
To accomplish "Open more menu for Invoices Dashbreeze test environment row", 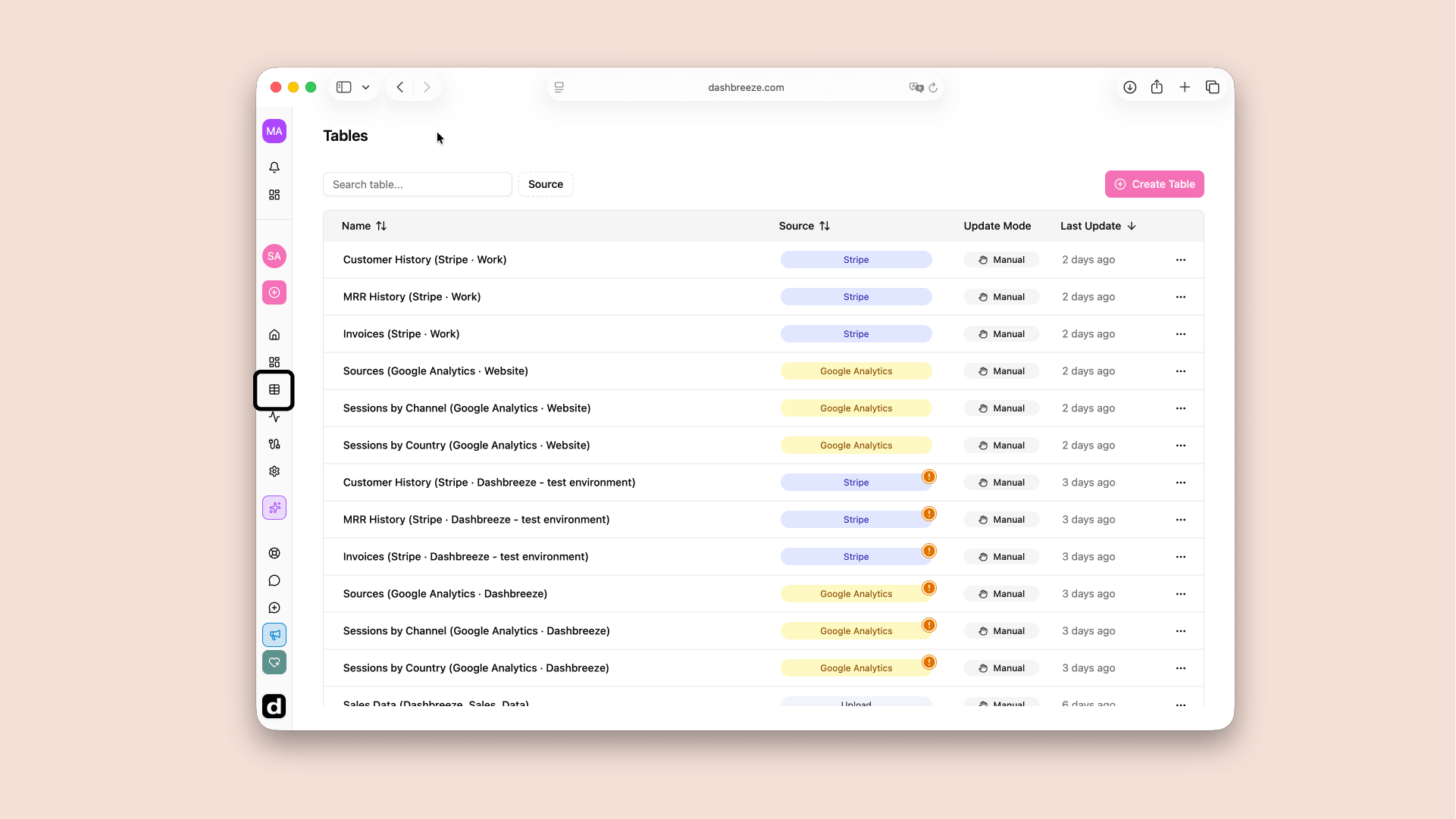I will [x=1181, y=557].
